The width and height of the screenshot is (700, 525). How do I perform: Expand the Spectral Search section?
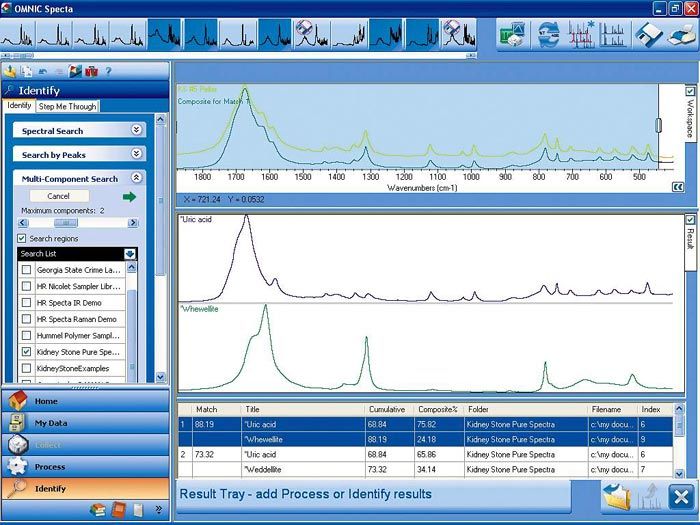(137, 130)
